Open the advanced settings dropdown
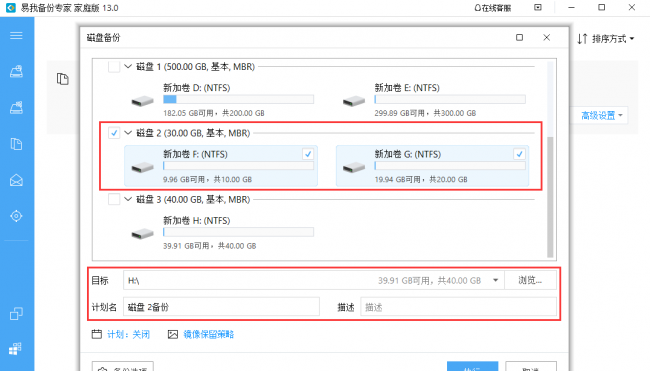Image resolution: width=650 pixels, height=371 pixels. click(601, 115)
